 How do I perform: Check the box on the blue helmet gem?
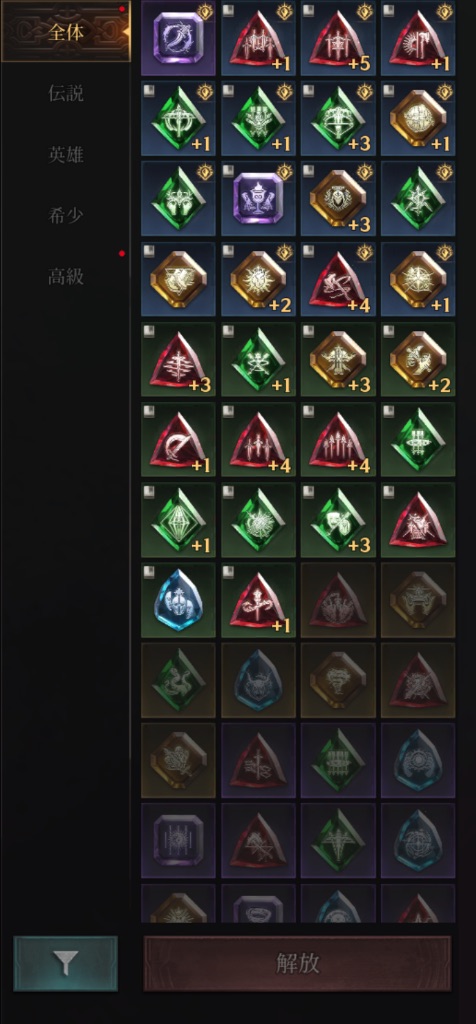click(x=149, y=572)
